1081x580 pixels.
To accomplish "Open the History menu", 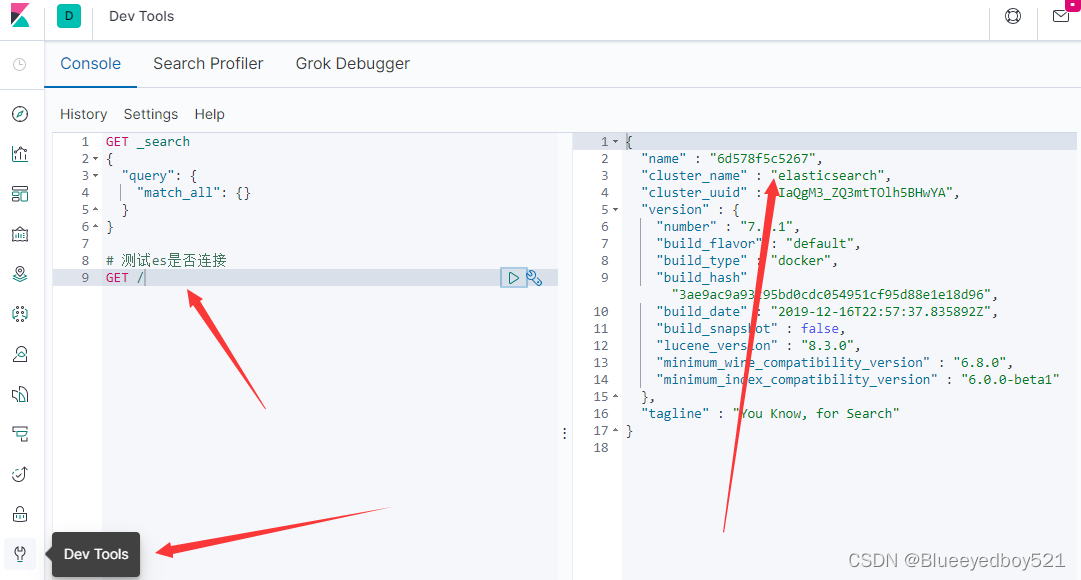I will pos(83,114).
